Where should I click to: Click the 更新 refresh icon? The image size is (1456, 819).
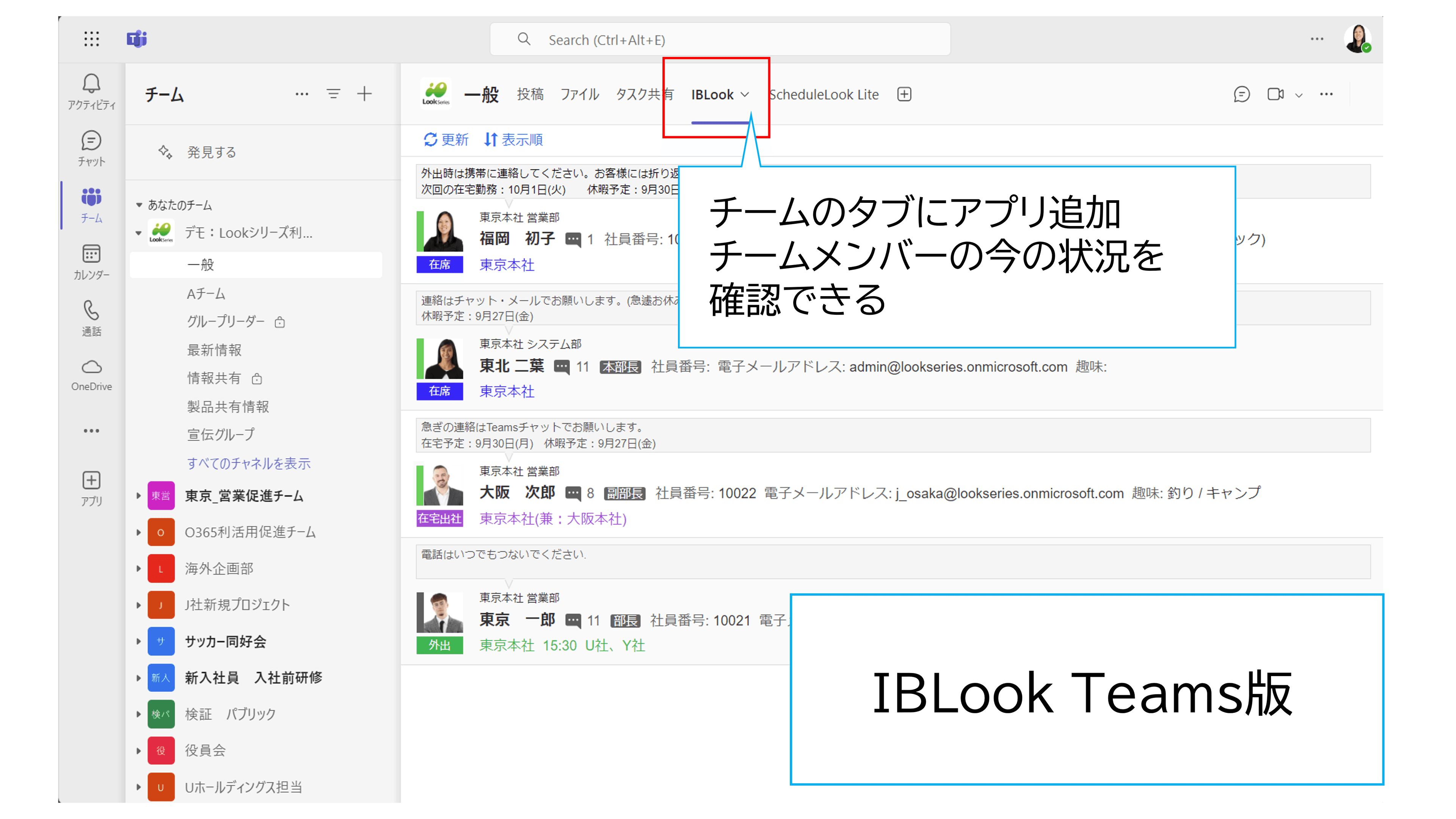coord(431,140)
